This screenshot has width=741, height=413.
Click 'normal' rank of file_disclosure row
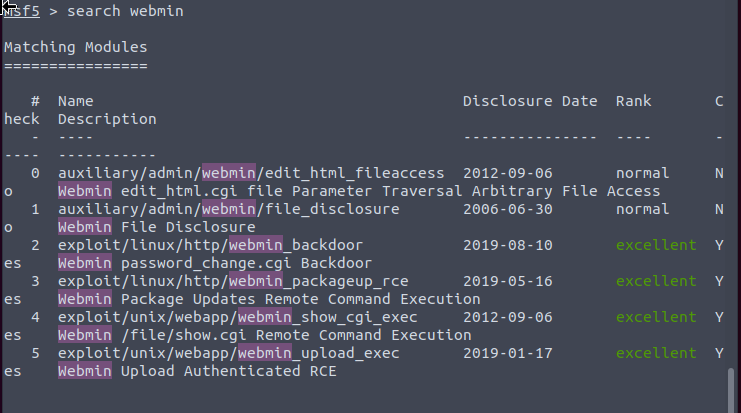click(643, 209)
